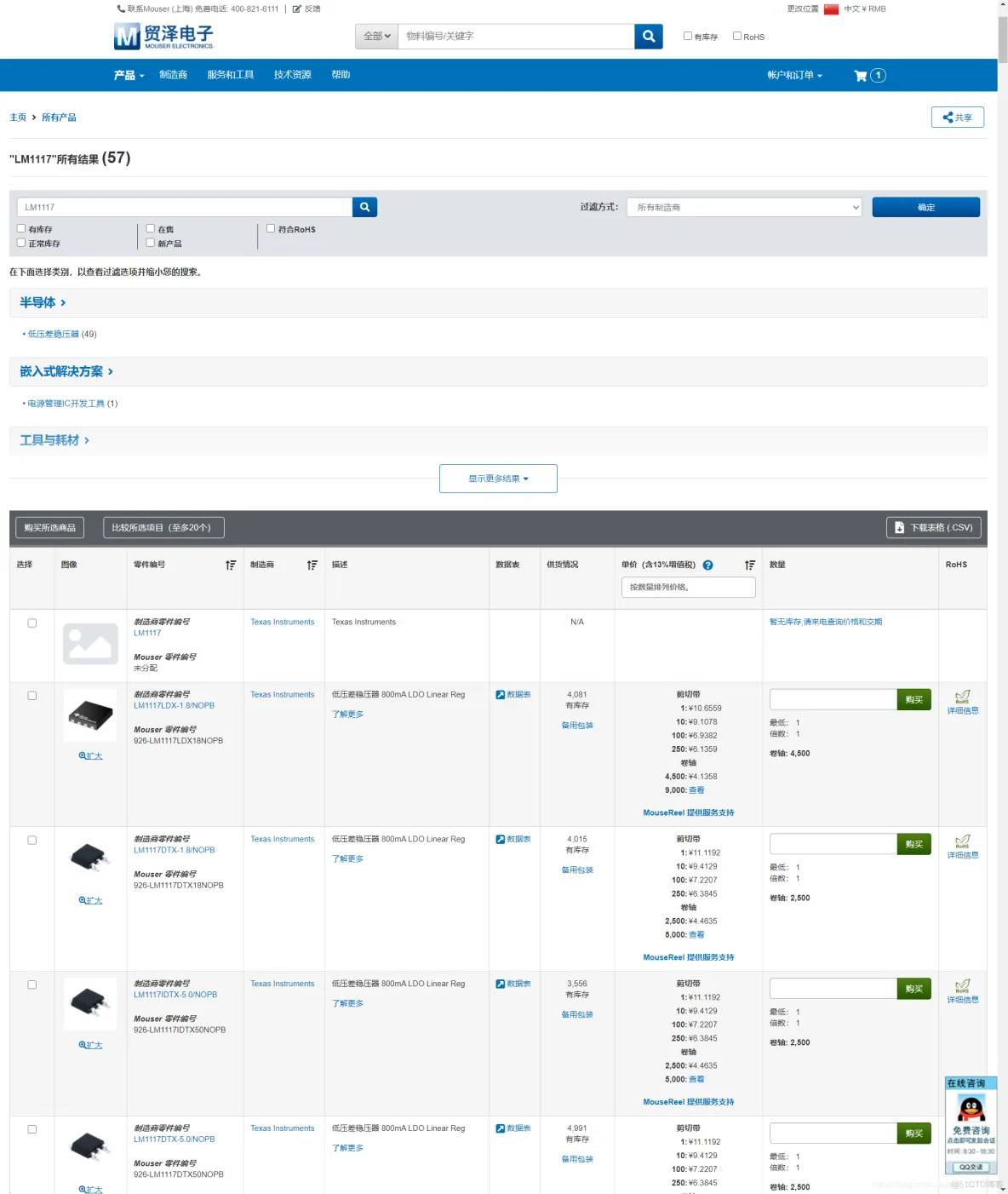This screenshot has width=1008, height=1194.
Task: Expand the 嵌入式解决方案 category
Action: click(x=66, y=371)
